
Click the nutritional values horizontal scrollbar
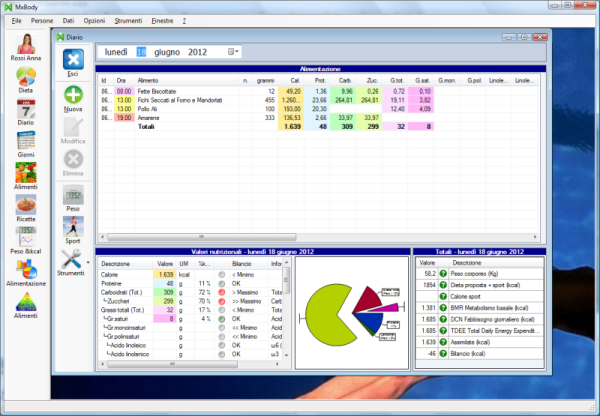pos(172,364)
